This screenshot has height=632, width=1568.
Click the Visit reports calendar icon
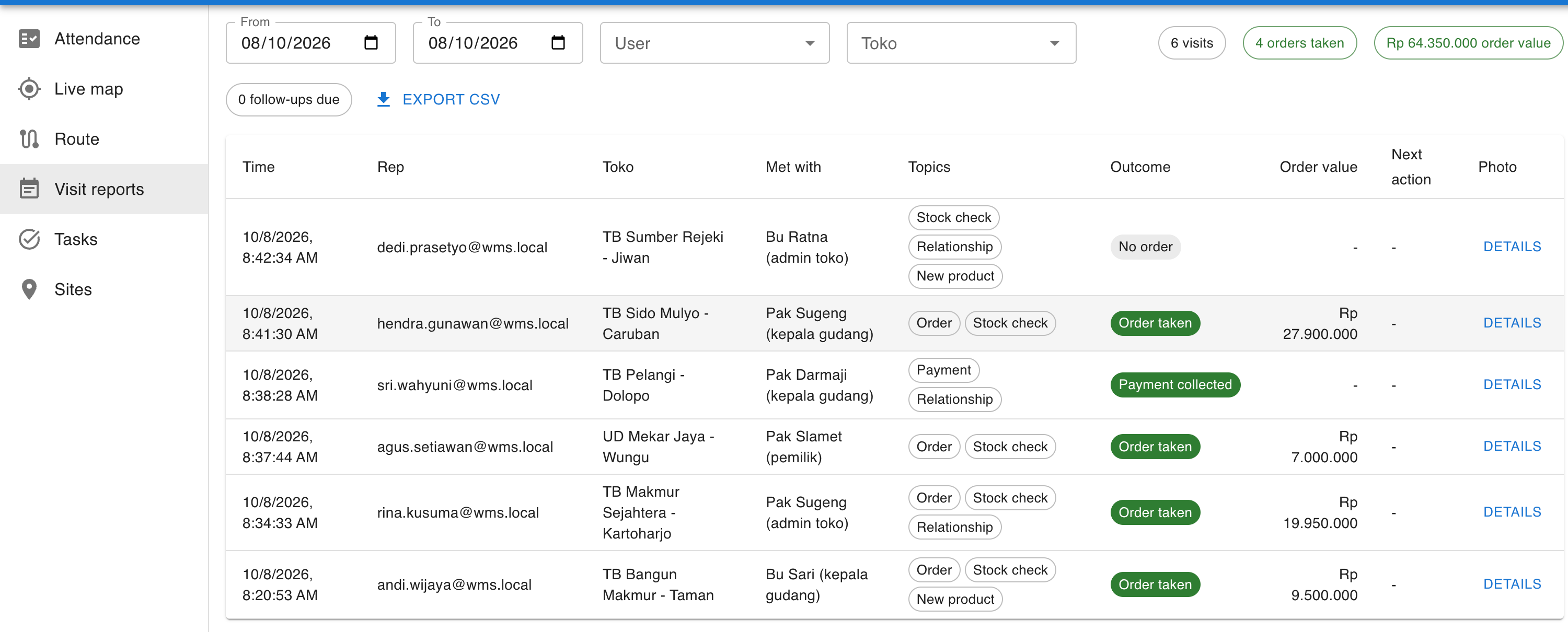(x=29, y=189)
